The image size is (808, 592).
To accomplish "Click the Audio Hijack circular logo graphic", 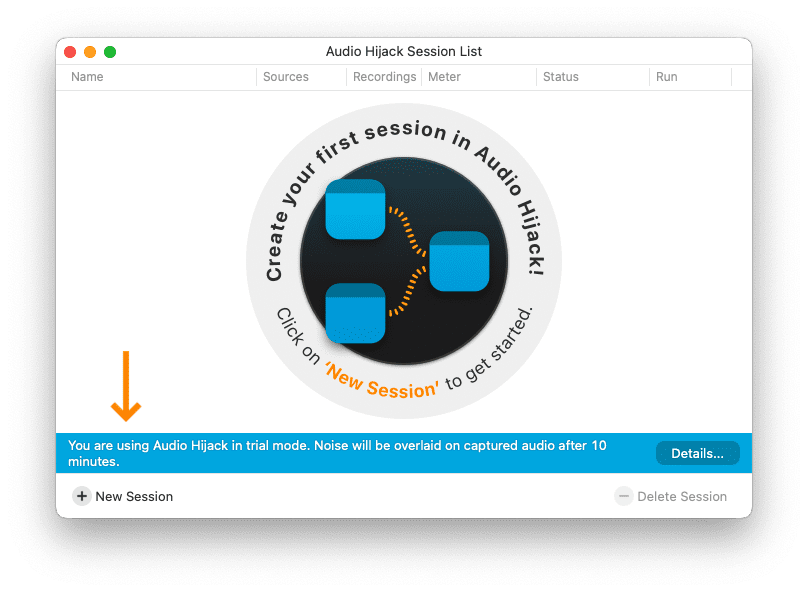I will 404,261.
